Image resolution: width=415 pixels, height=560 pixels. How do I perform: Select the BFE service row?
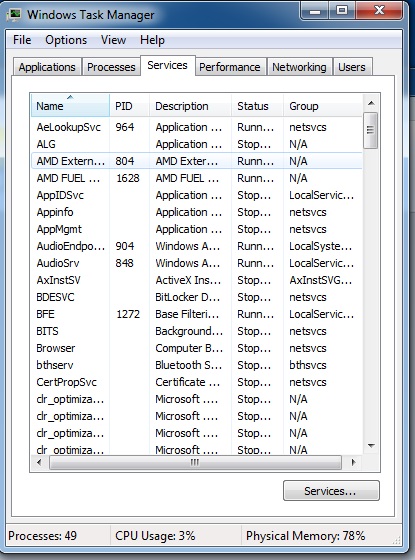[196, 314]
